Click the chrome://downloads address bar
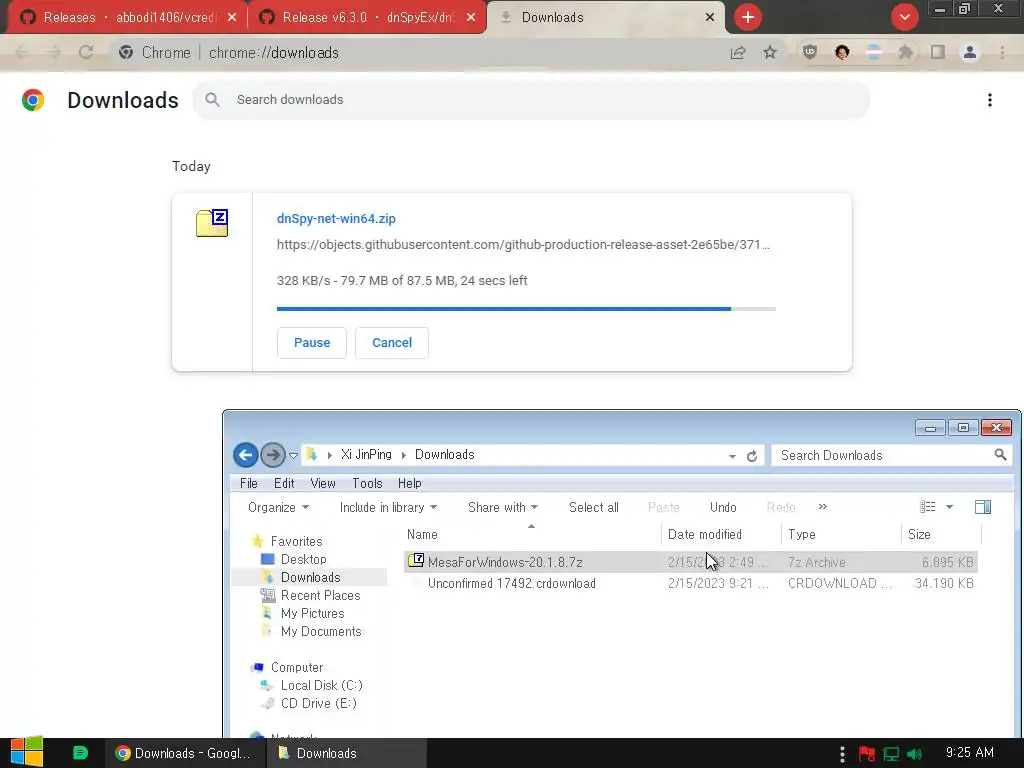Image resolution: width=1024 pixels, height=768 pixels. [x=418, y=53]
